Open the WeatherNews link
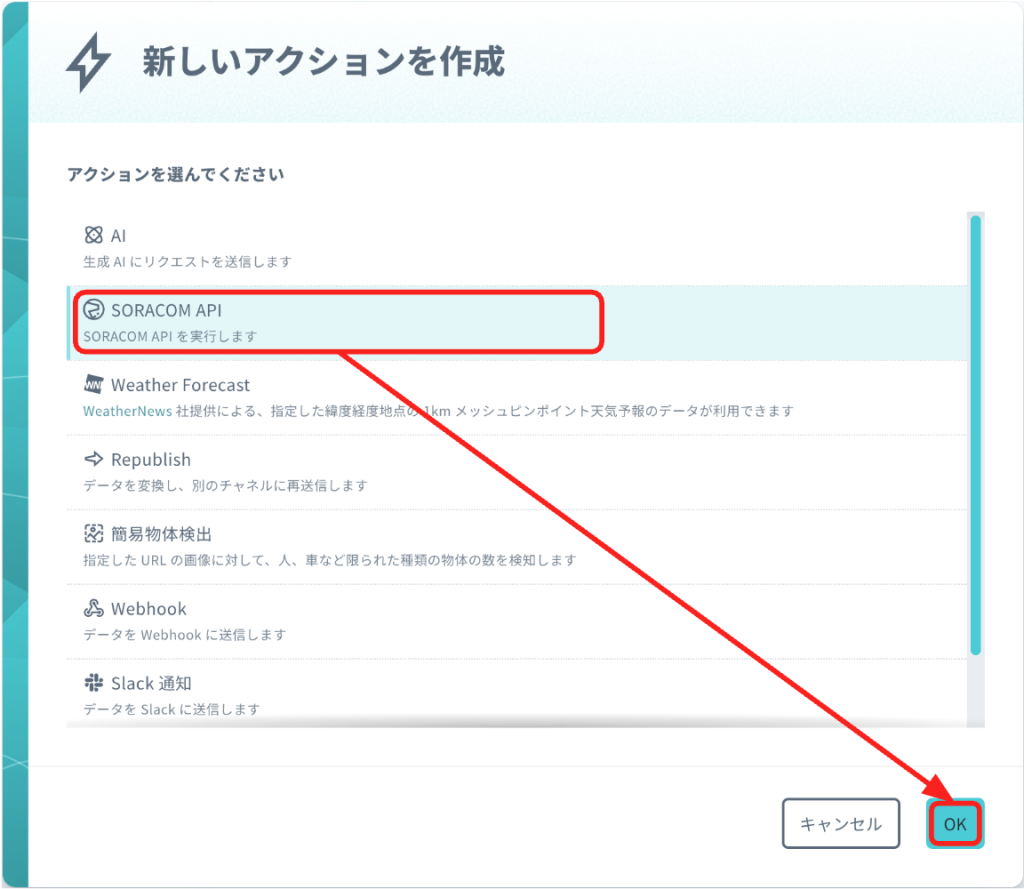This screenshot has width=1024, height=889. pyautogui.click(x=127, y=411)
